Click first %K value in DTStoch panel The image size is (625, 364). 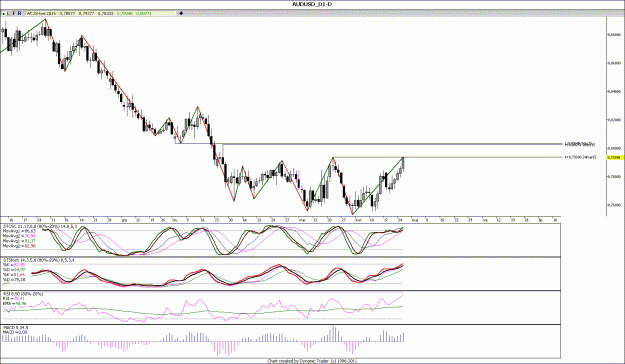tap(19, 265)
